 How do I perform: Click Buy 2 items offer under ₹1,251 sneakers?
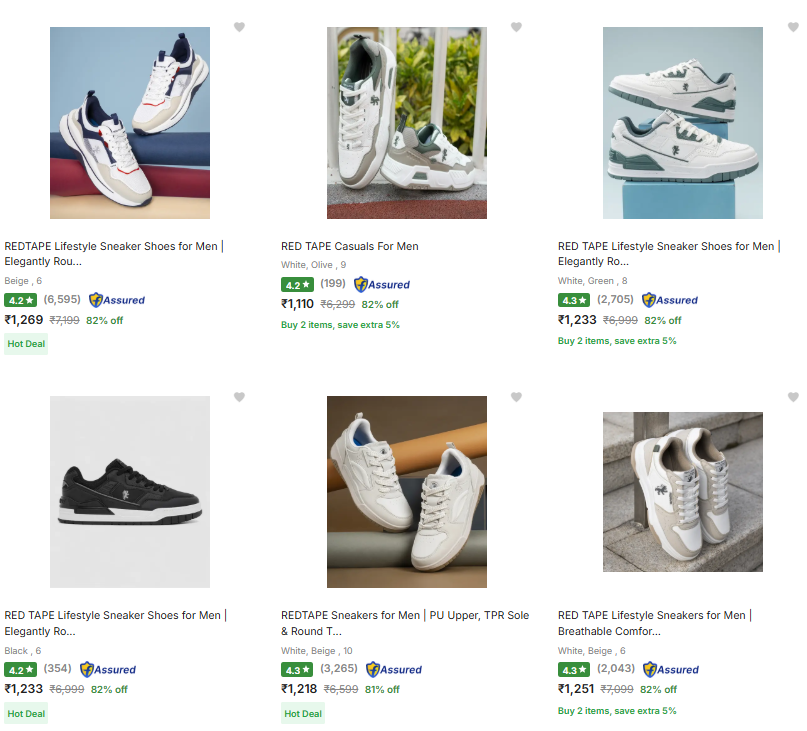click(617, 711)
